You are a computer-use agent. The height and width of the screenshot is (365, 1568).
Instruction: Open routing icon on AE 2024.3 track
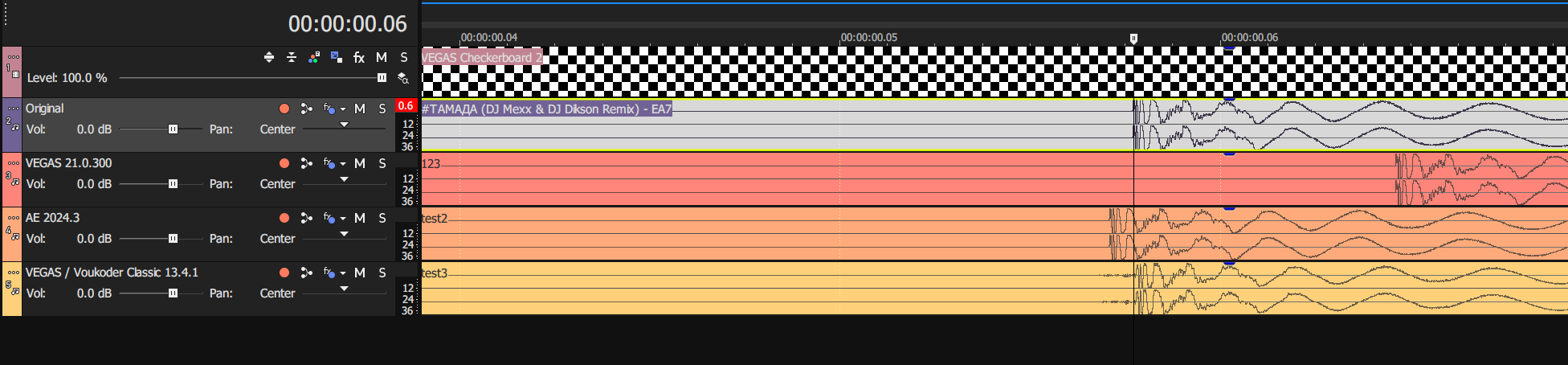tap(306, 218)
